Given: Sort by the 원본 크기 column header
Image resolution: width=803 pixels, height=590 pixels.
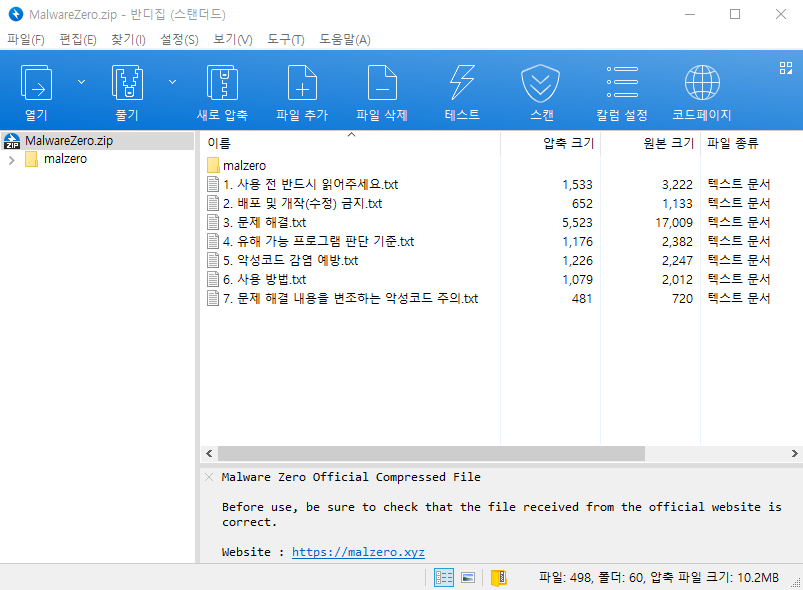Looking at the screenshot, I should (650, 143).
